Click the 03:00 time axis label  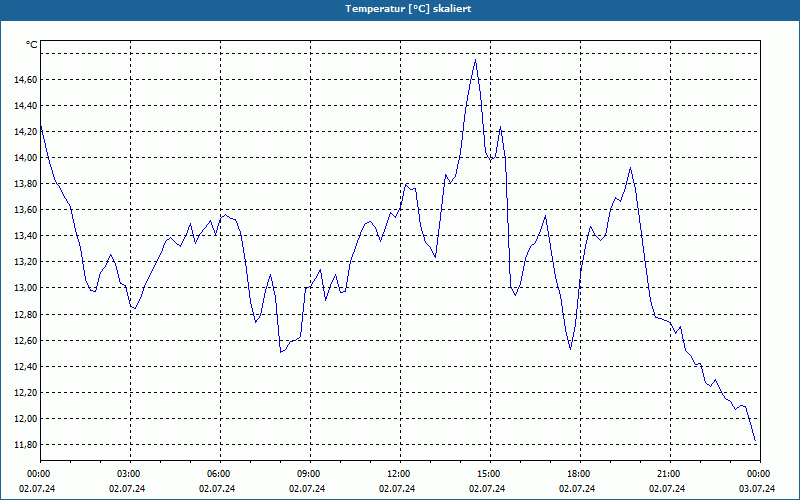coord(130,474)
